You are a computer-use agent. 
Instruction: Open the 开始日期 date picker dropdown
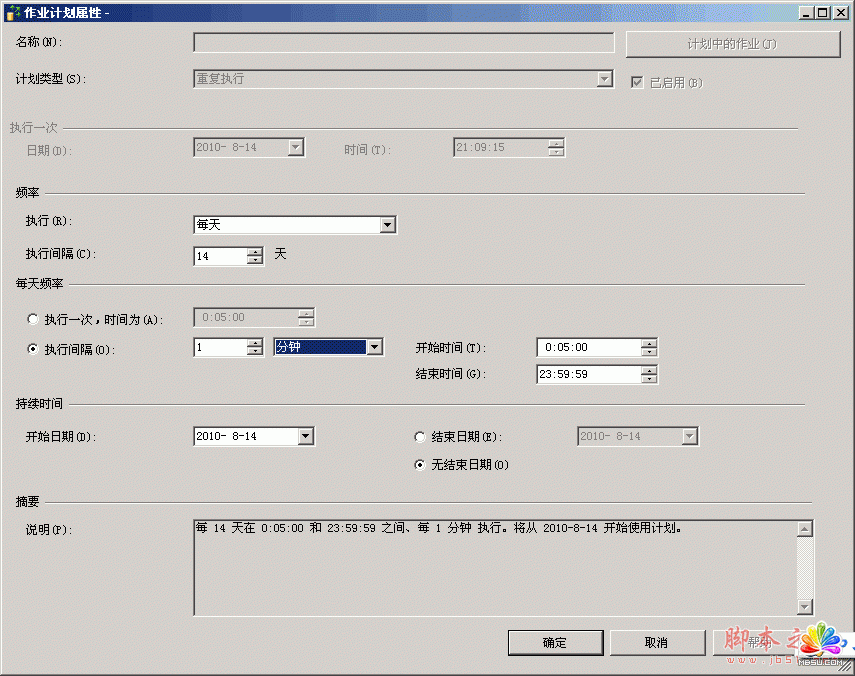click(x=306, y=436)
